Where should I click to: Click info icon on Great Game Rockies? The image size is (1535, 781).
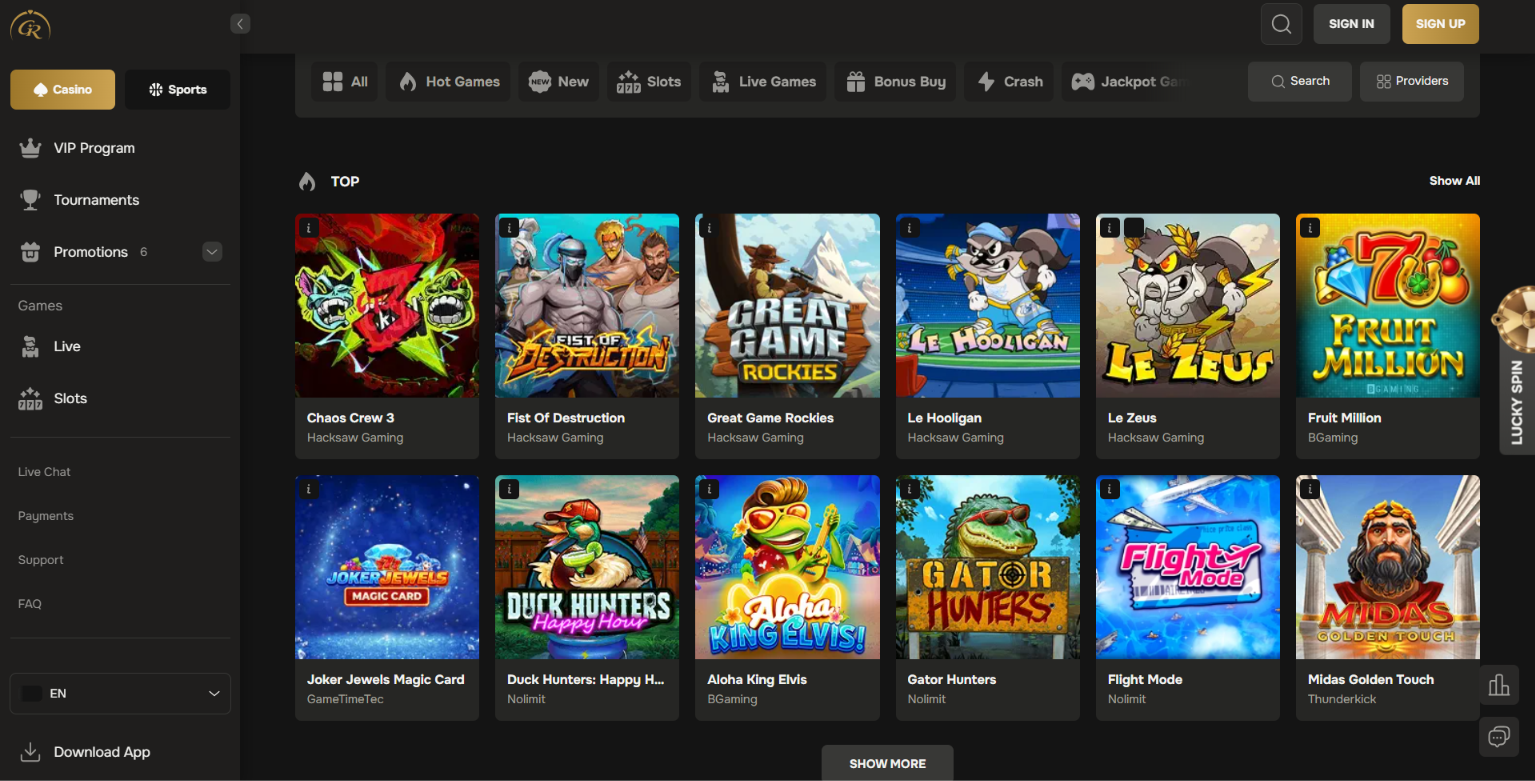pyautogui.click(x=709, y=228)
